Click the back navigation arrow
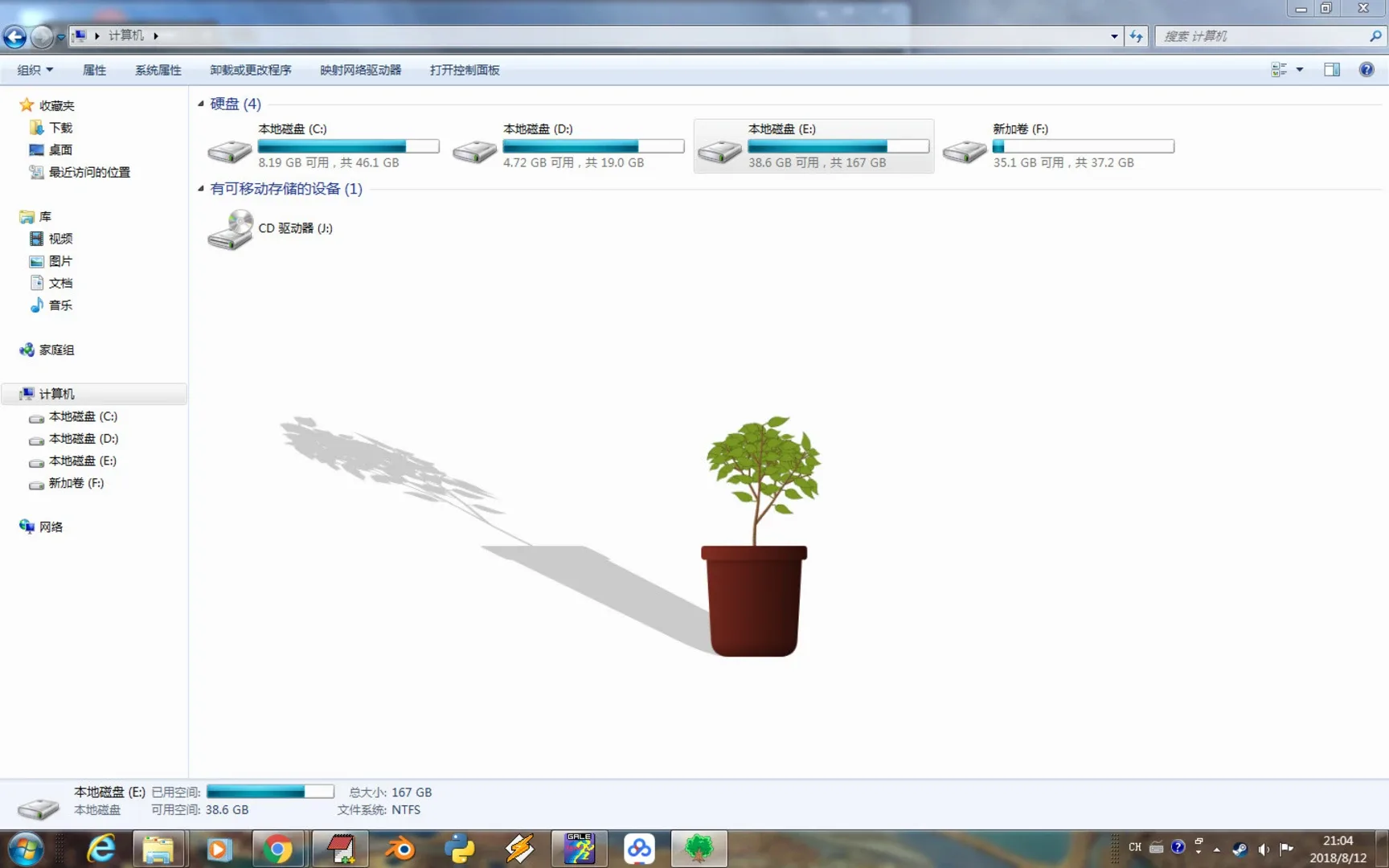Image resolution: width=1389 pixels, height=868 pixels. pos(14,36)
